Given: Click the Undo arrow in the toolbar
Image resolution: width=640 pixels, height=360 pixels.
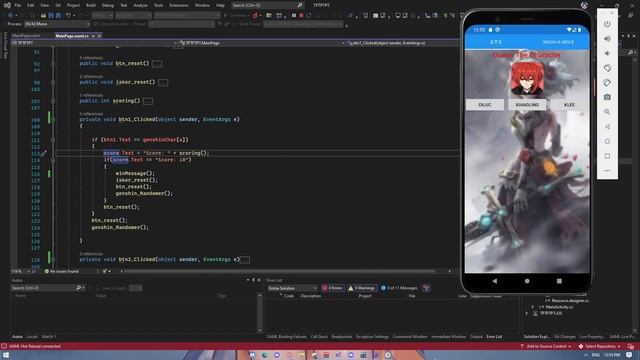Looking at the screenshot, I should [68, 16].
